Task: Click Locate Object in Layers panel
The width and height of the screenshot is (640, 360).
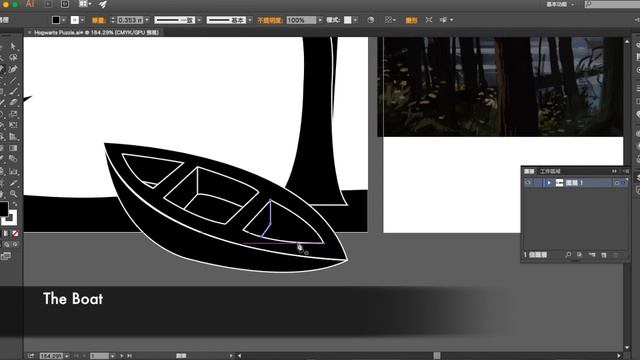Action: click(x=568, y=255)
